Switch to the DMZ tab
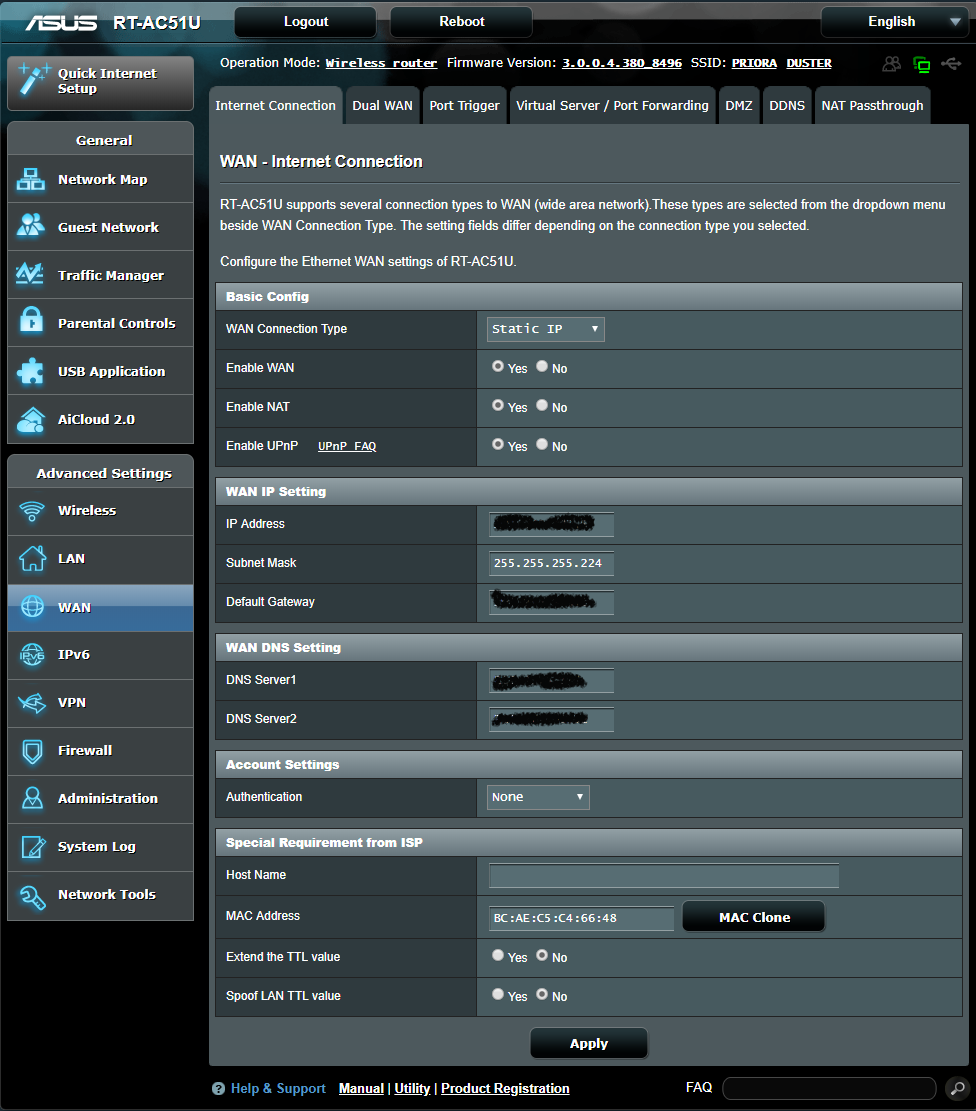This screenshot has width=976, height=1111. pyautogui.click(x=739, y=106)
